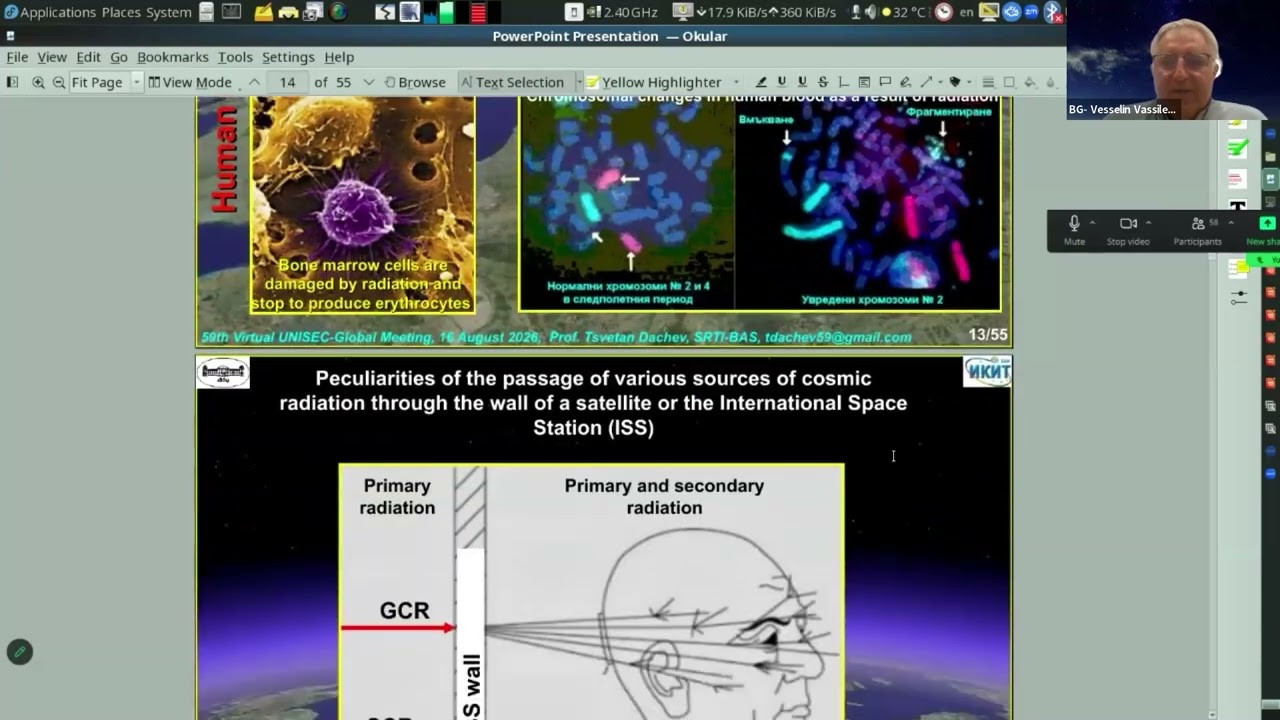Image resolution: width=1280 pixels, height=720 pixels.
Task: Select the Yellow Highlighter annotation tool
Action: 653,82
